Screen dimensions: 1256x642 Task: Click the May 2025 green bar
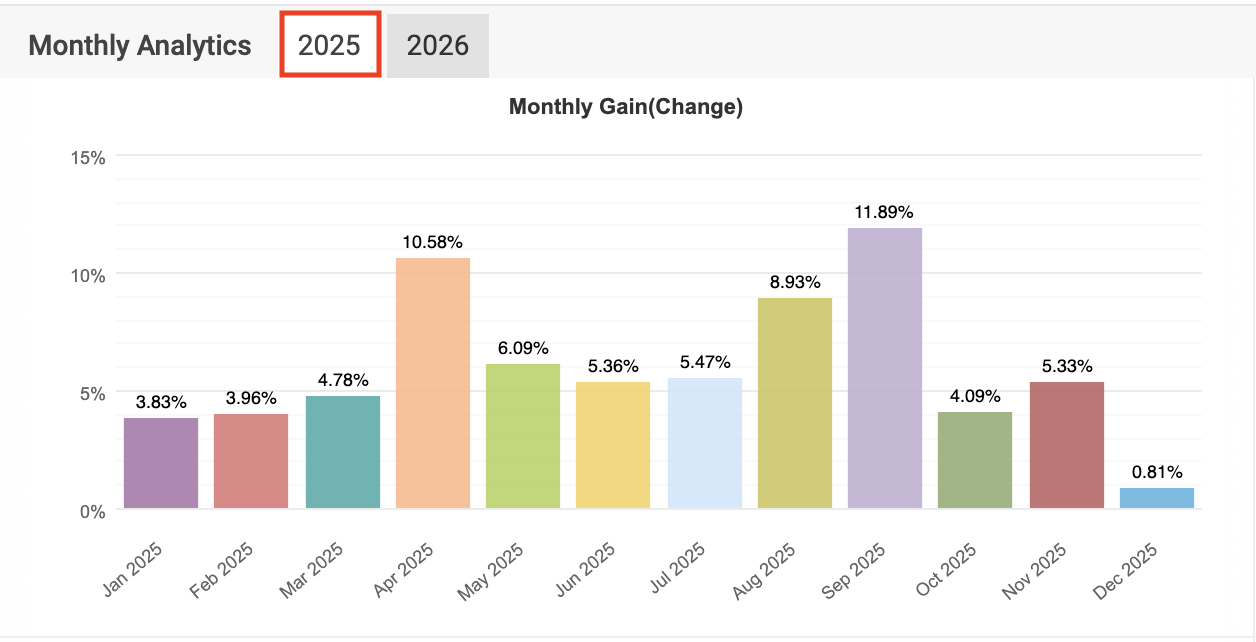point(523,436)
